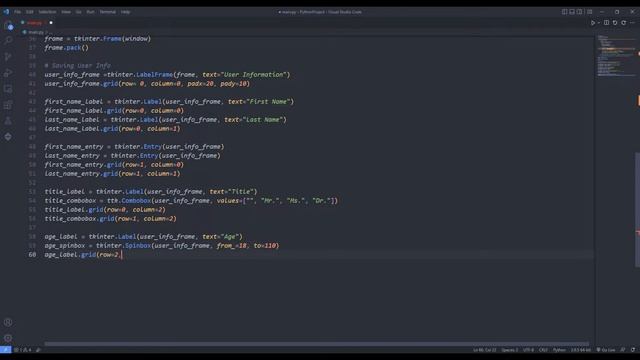Change indentation via Spaces status item
The height and width of the screenshot is (360, 640).
(x=510, y=350)
